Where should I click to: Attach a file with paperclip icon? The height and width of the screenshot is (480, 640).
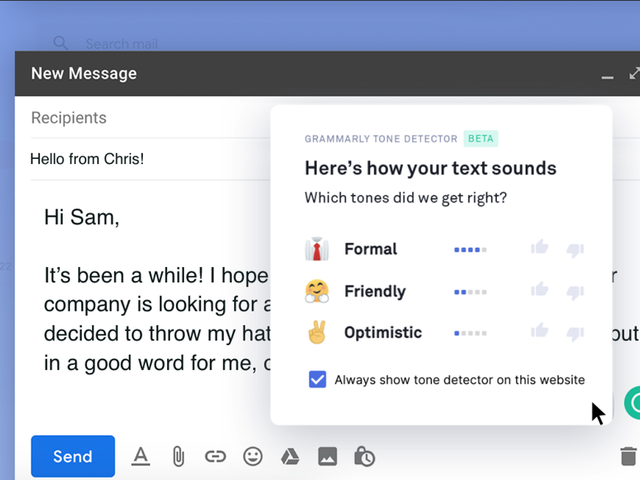tap(178, 456)
